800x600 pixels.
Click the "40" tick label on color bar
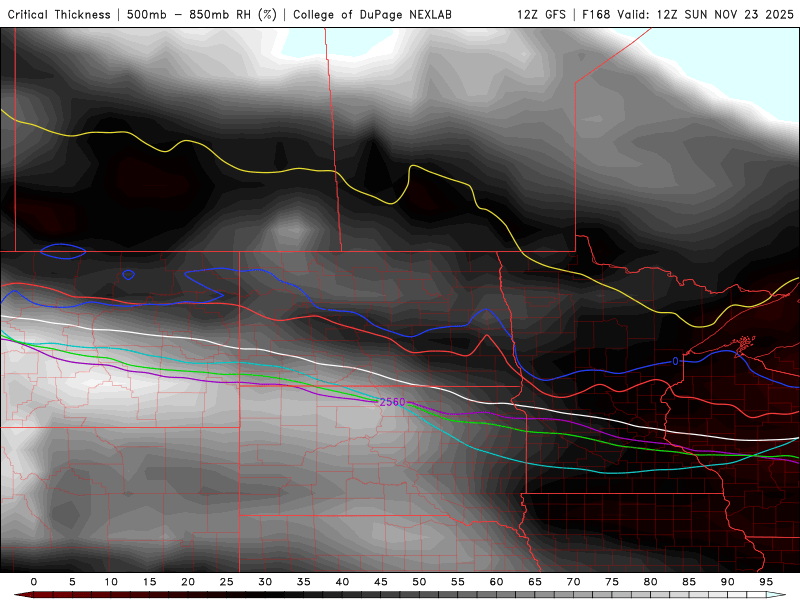[x=342, y=582]
